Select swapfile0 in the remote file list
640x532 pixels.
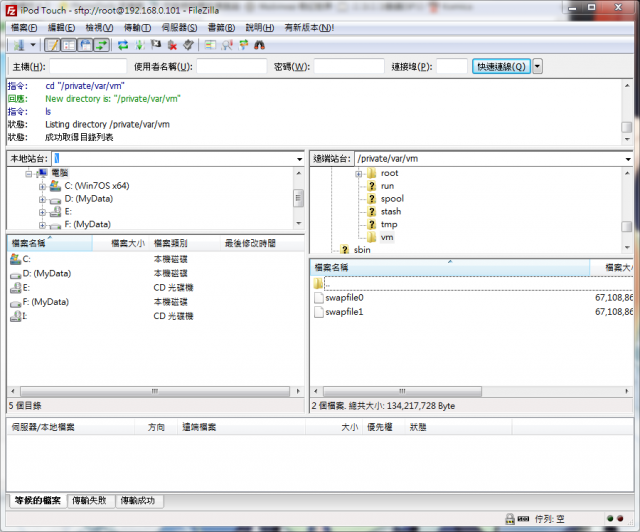[x=344, y=298]
